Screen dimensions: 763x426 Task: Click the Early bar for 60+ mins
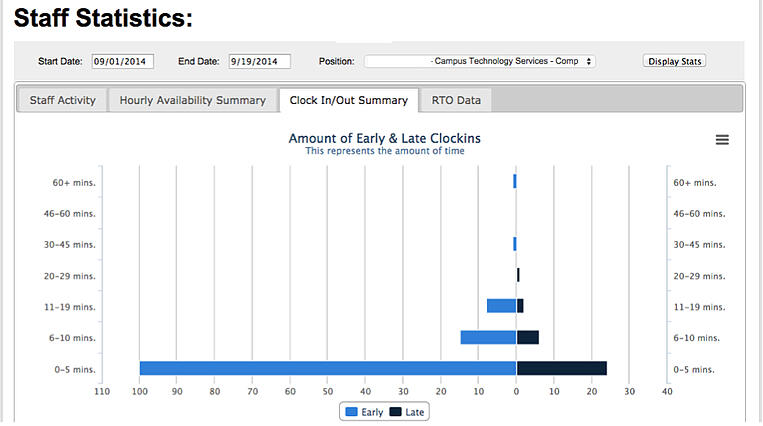click(515, 181)
